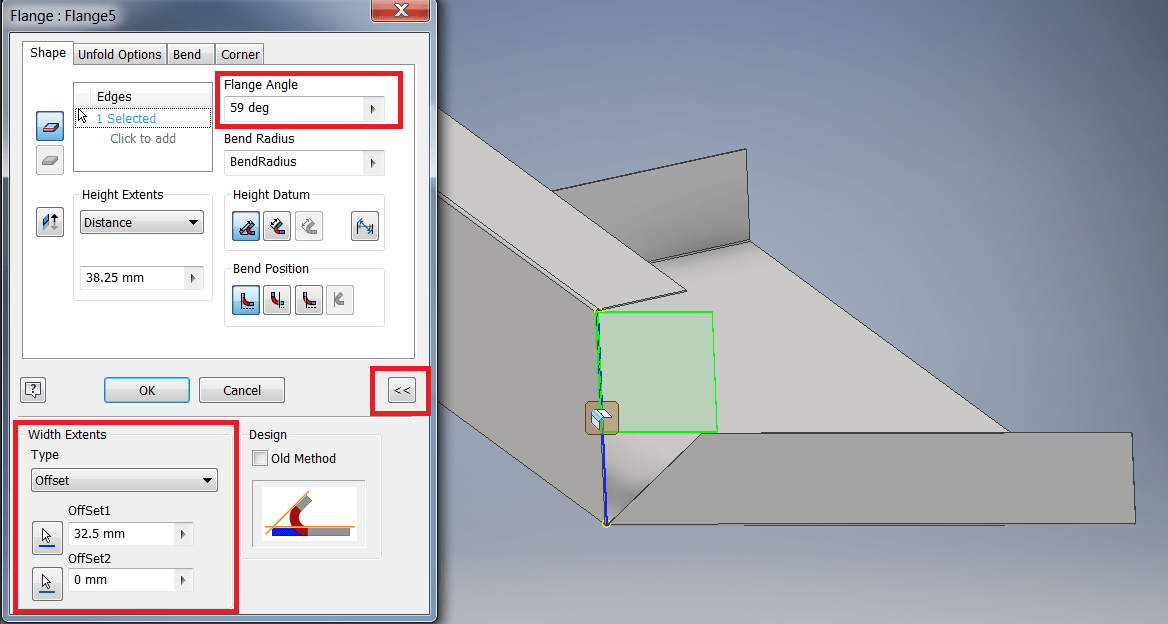Select the second Bend Position option
Image resolution: width=1168 pixels, height=624 pixels.
277,299
